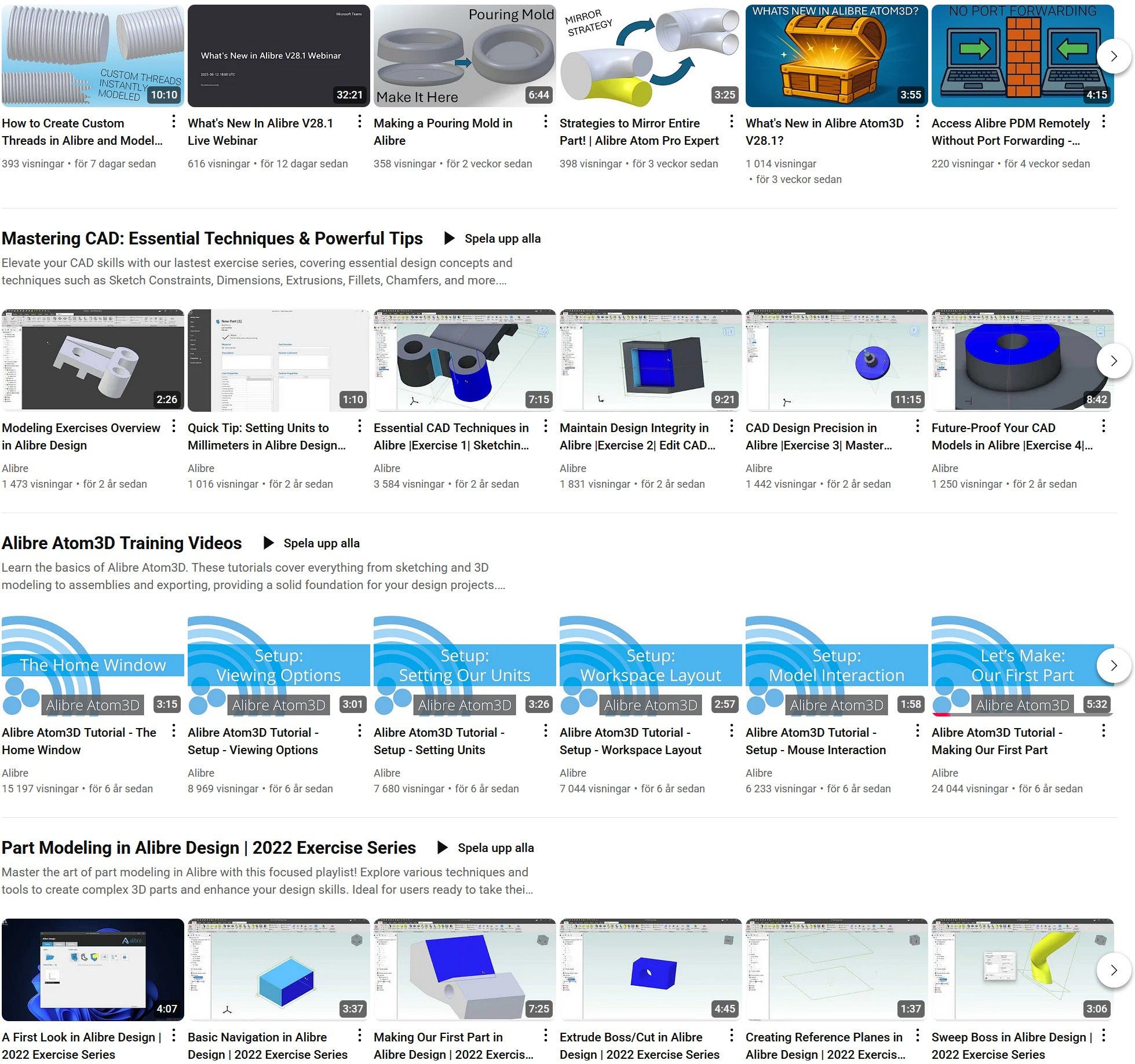Click play icon next to Atom3D Training Videos
This screenshot has height=1064, width=1135.
tap(268, 543)
